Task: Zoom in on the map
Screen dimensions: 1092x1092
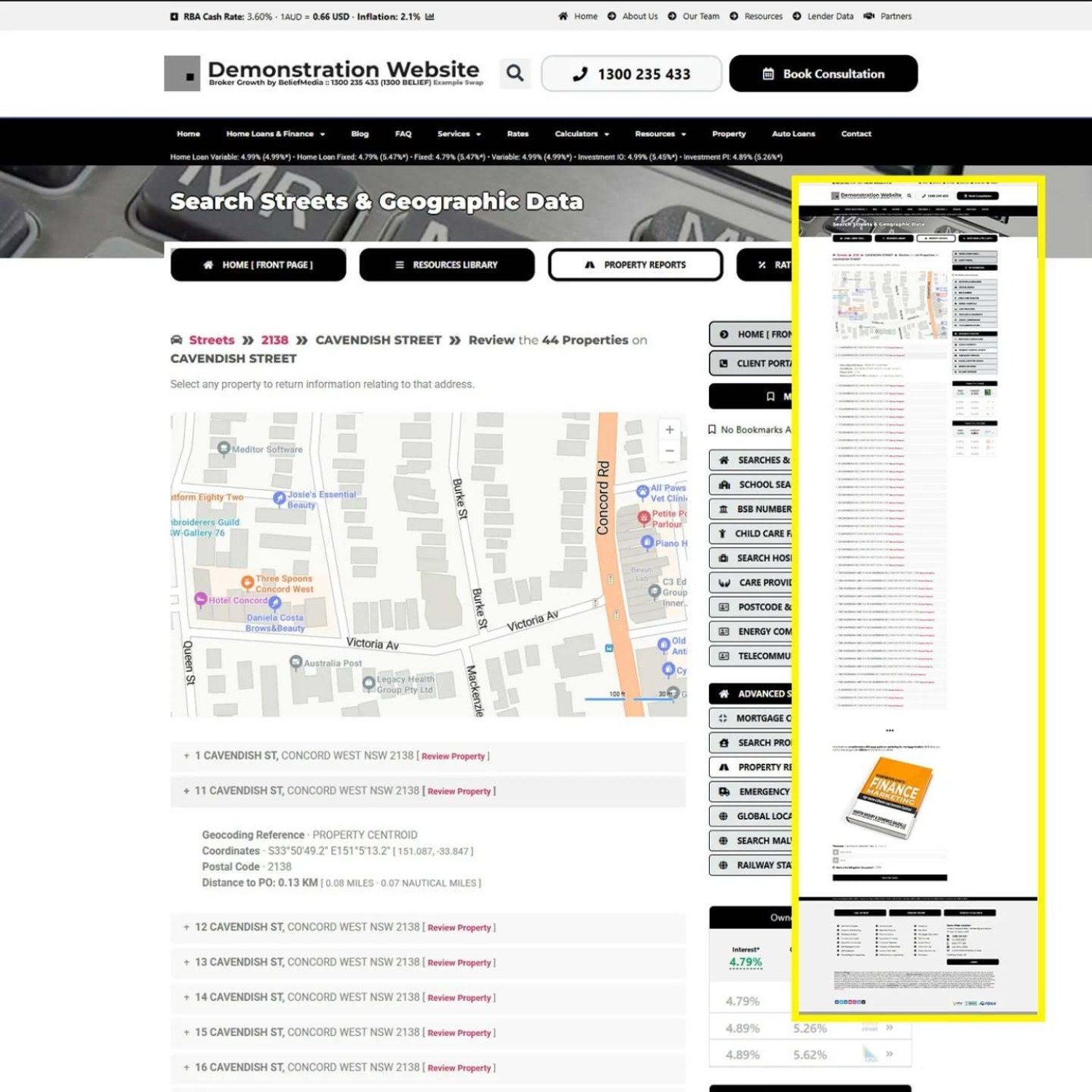Action: 669,430
